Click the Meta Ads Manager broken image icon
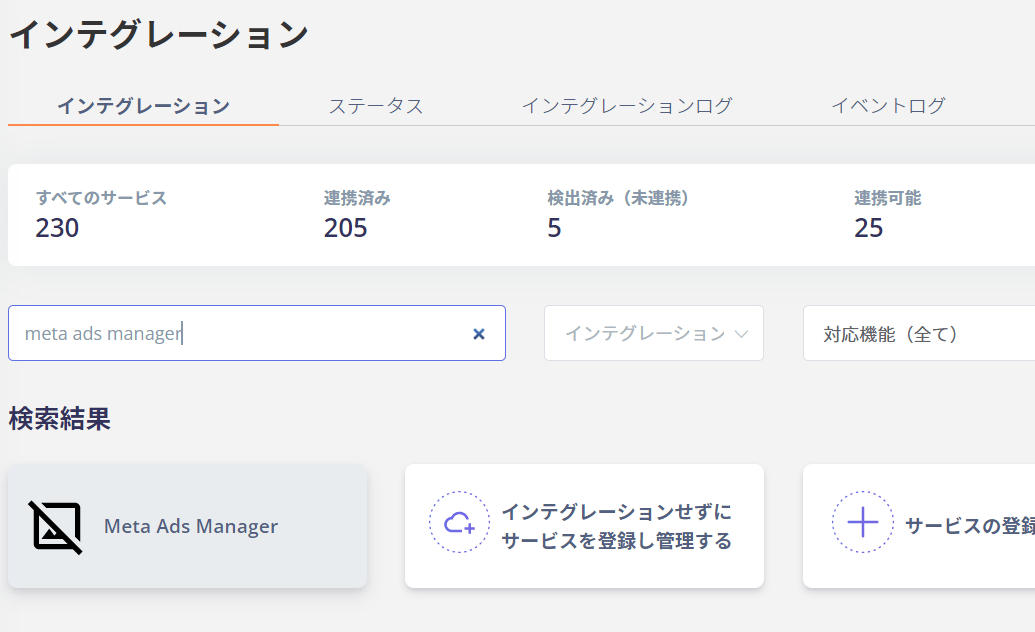 56,526
